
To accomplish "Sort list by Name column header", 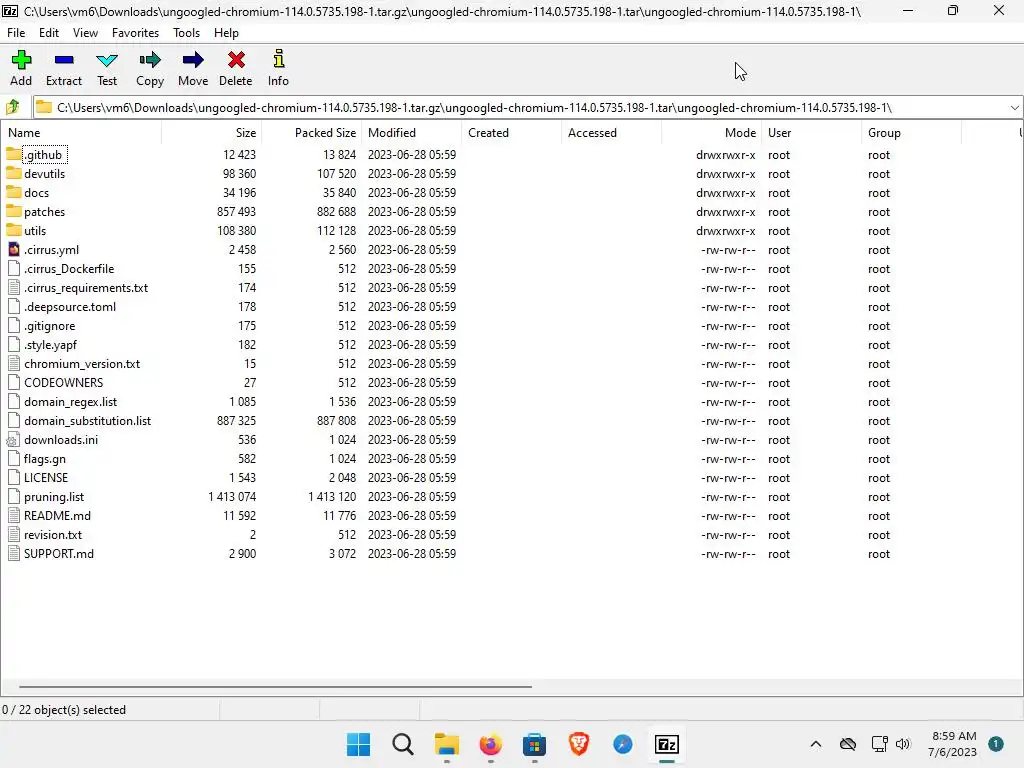I will click(x=81, y=133).
